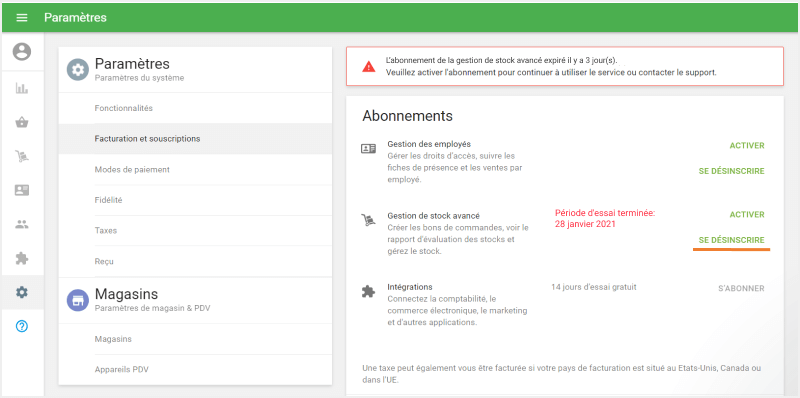Click hand-truck icon next to Gestion de stock avancé
Viewport: 800px width, 398px height.
tap(368, 220)
